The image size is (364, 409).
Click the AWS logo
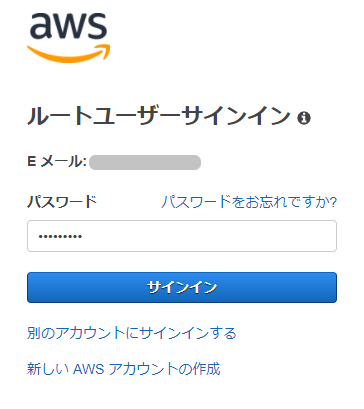pos(68,38)
